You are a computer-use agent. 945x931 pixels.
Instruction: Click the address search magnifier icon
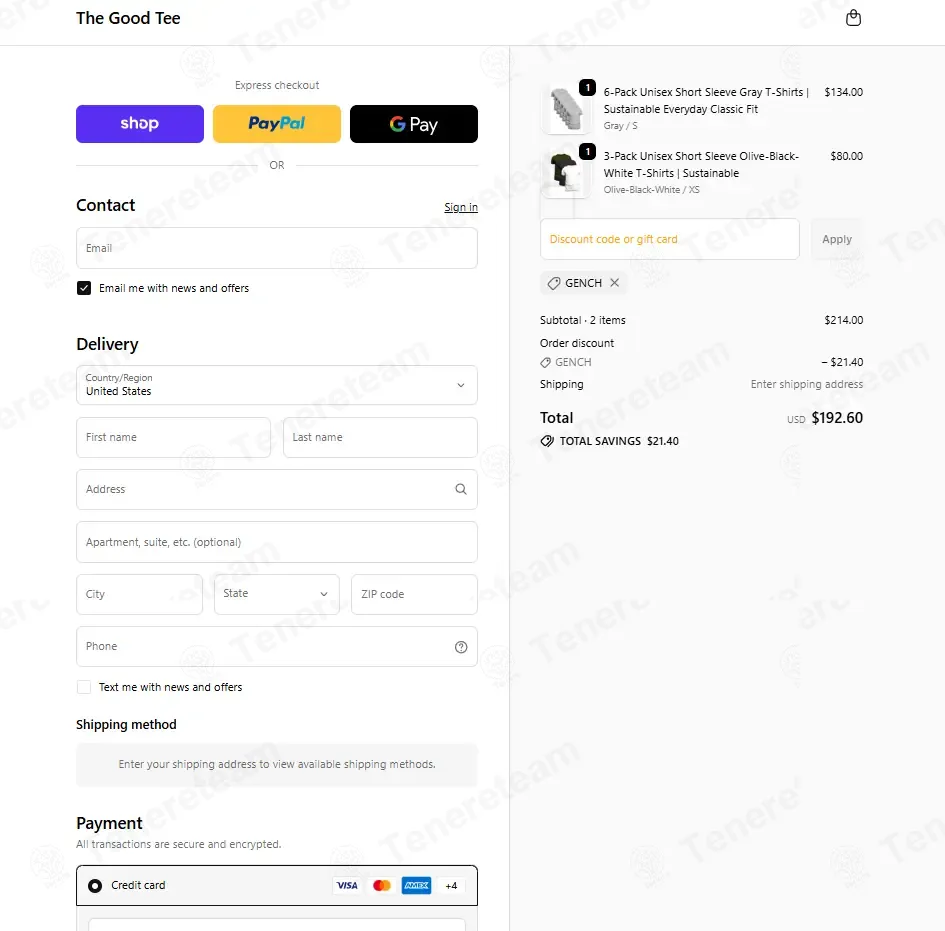461,490
